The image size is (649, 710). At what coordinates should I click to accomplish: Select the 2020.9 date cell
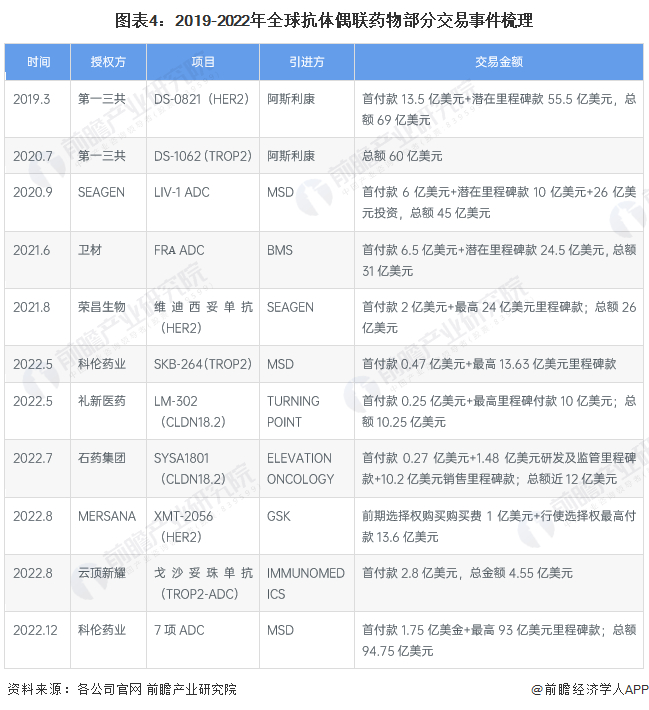38,202
